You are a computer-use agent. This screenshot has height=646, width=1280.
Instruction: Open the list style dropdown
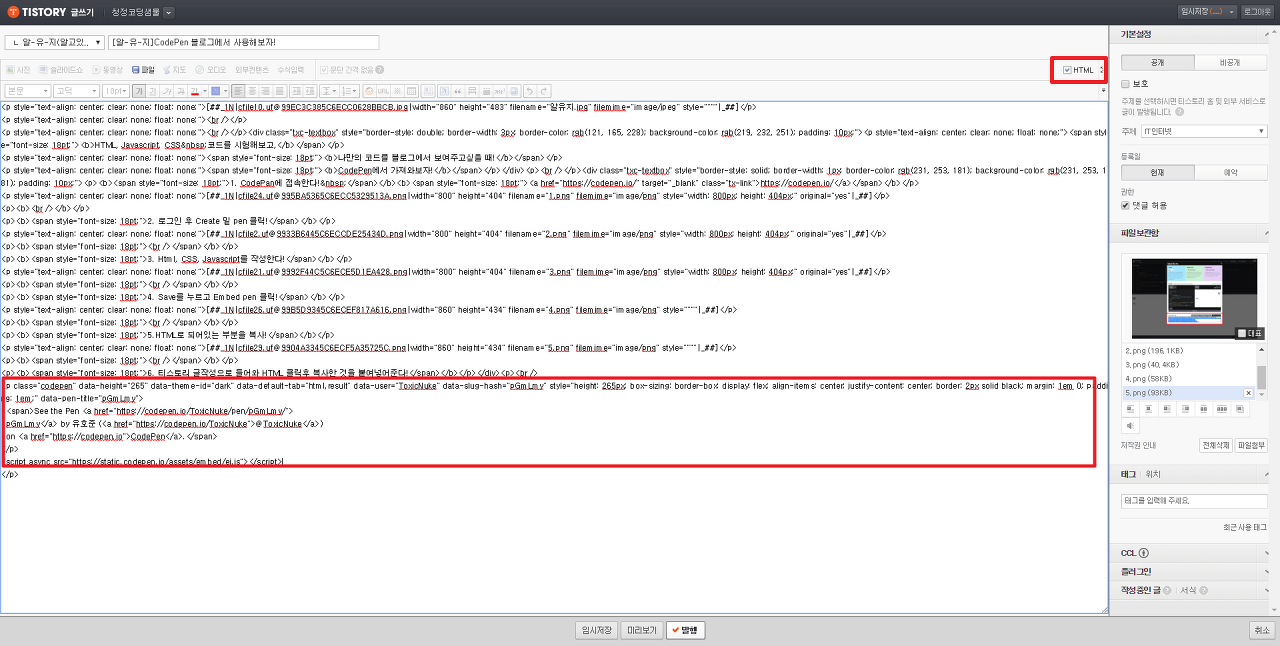coord(349,91)
